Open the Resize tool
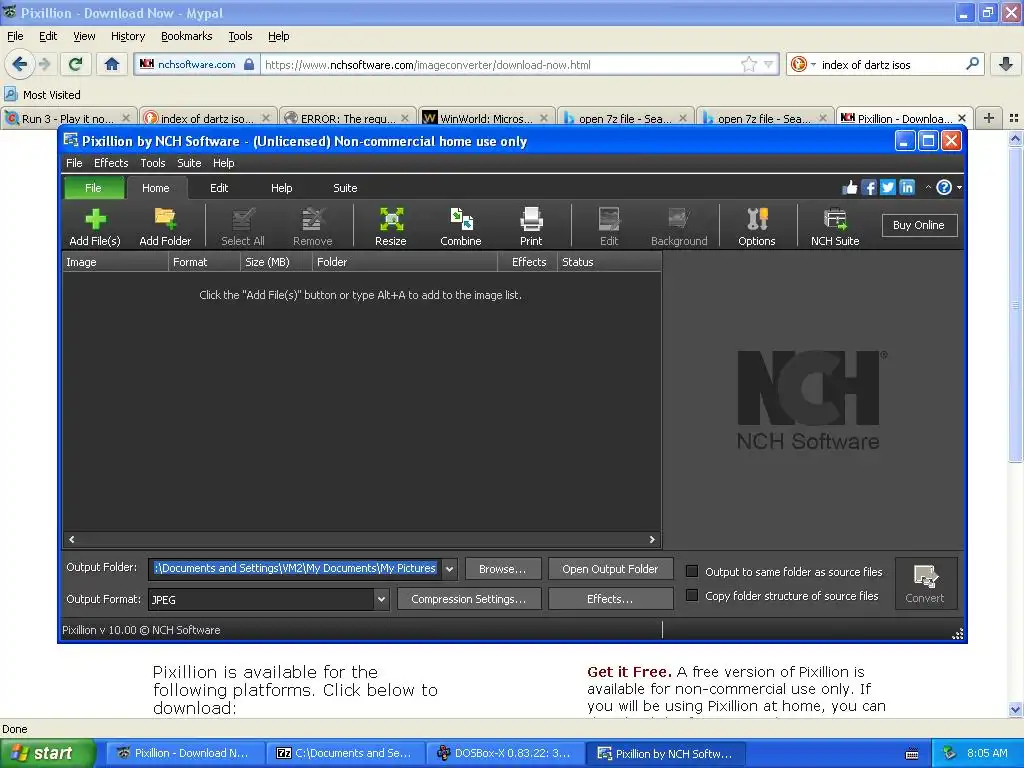 pos(391,227)
